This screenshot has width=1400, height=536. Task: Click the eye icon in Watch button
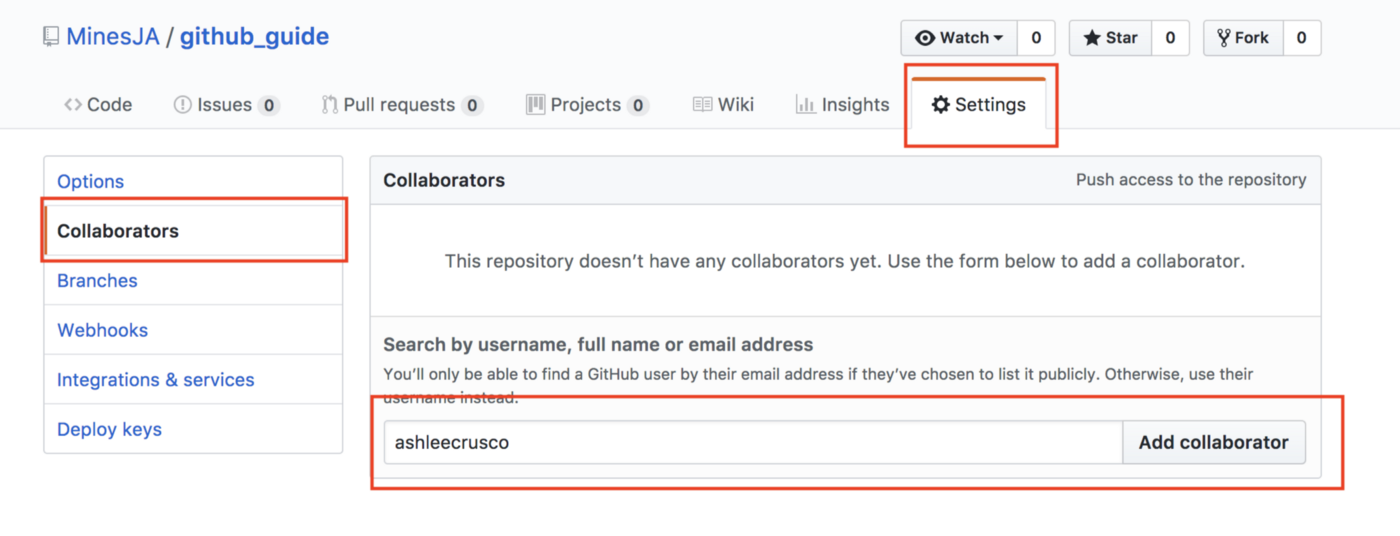pos(925,38)
